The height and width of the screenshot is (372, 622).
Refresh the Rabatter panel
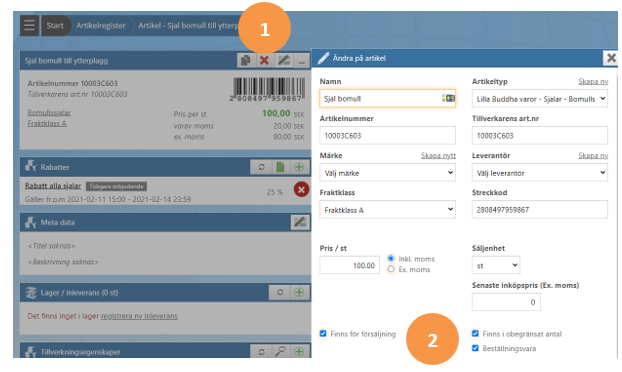coord(261,167)
